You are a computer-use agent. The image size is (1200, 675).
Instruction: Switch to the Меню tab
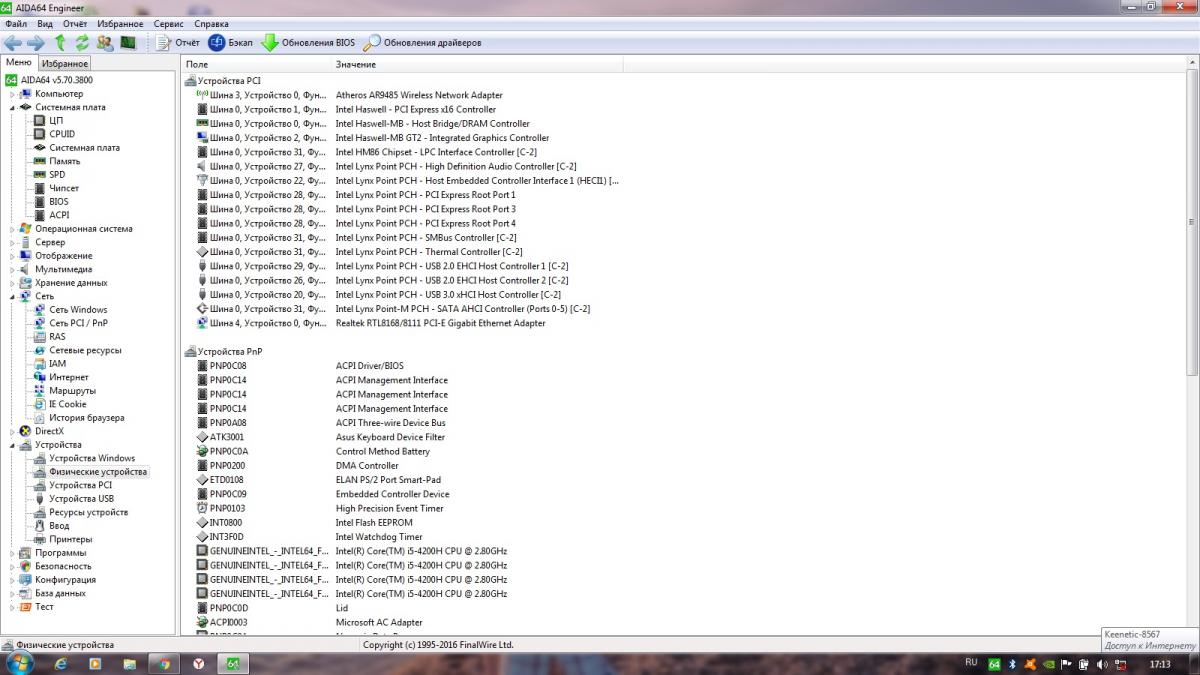[19, 63]
